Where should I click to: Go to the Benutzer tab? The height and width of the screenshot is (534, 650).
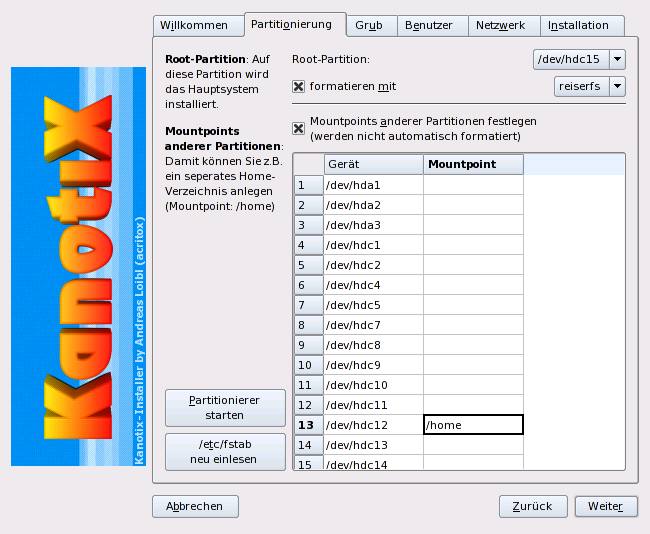433,26
